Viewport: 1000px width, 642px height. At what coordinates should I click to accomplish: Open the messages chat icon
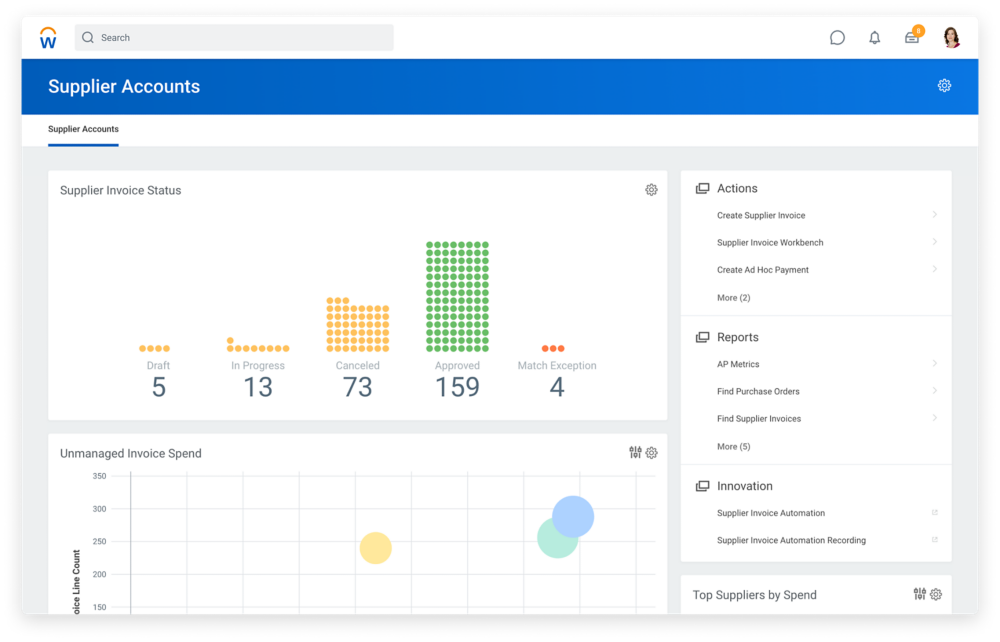[837, 37]
